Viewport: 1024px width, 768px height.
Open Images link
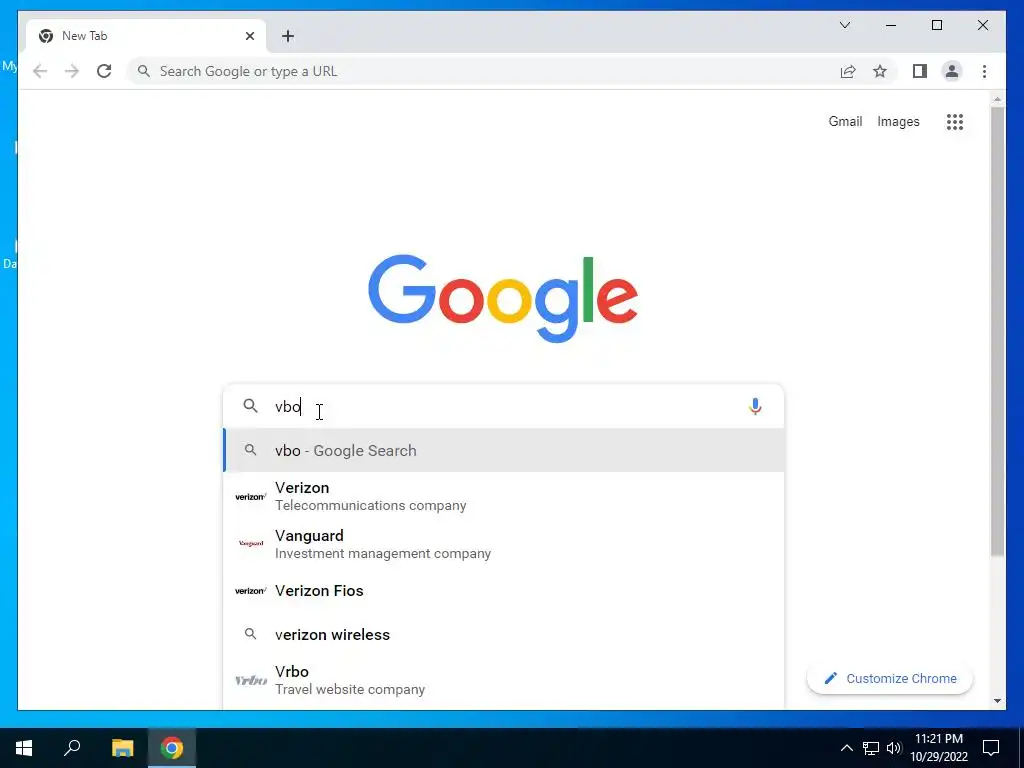[x=898, y=121]
